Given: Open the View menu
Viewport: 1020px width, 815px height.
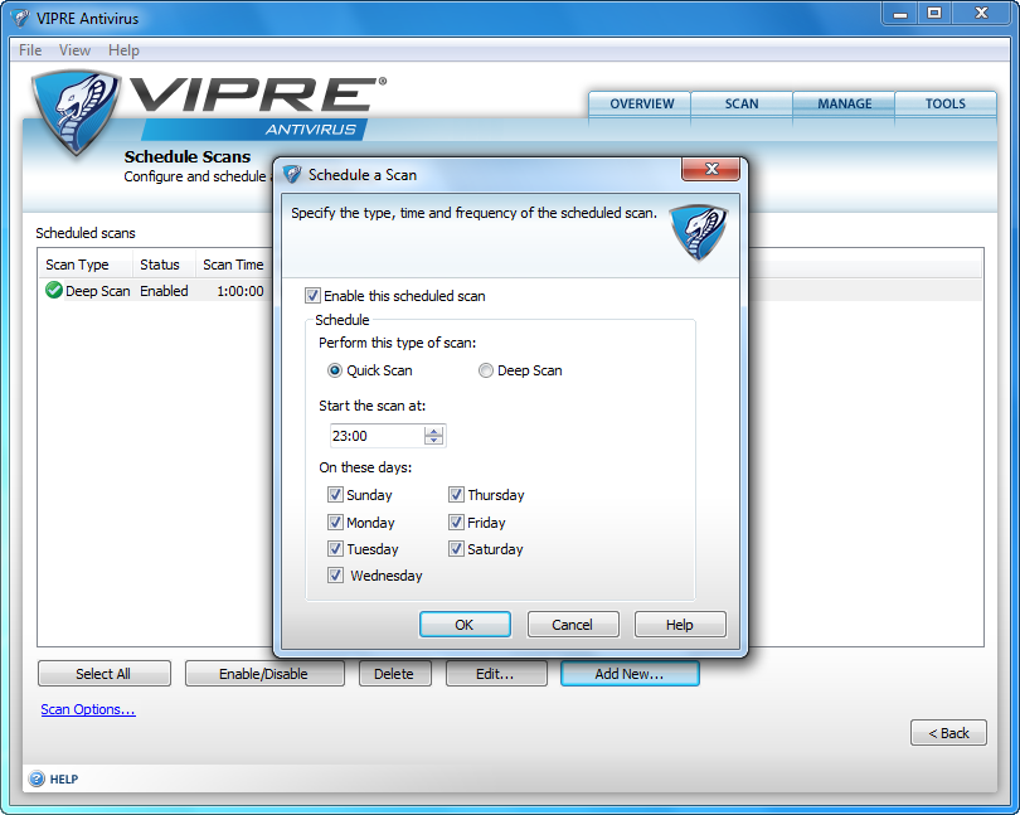Looking at the screenshot, I should click(75, 50).
